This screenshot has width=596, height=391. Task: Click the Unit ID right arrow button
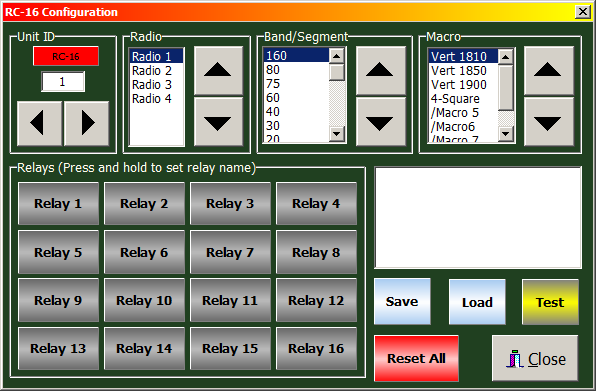(87, 123)
